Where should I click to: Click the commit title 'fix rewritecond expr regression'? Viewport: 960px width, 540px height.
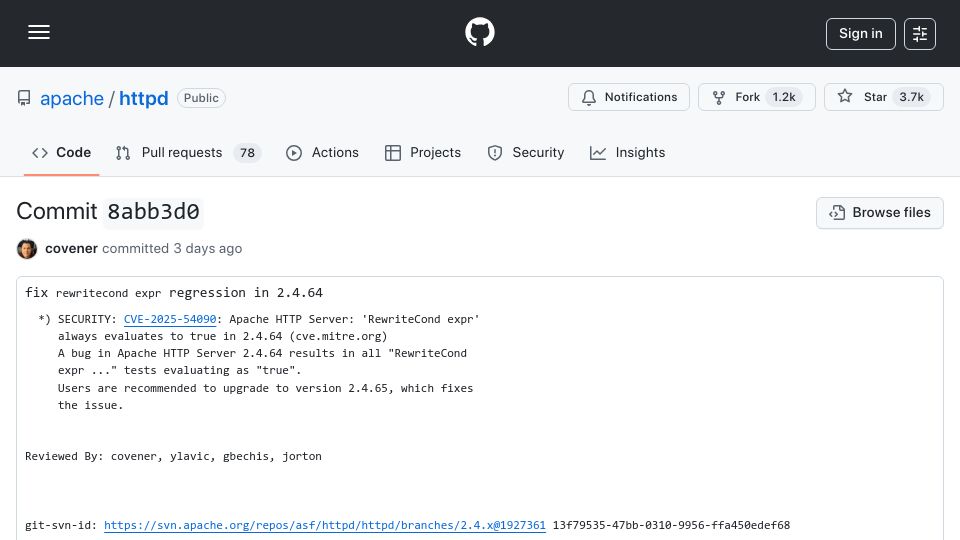coord(174,293)
